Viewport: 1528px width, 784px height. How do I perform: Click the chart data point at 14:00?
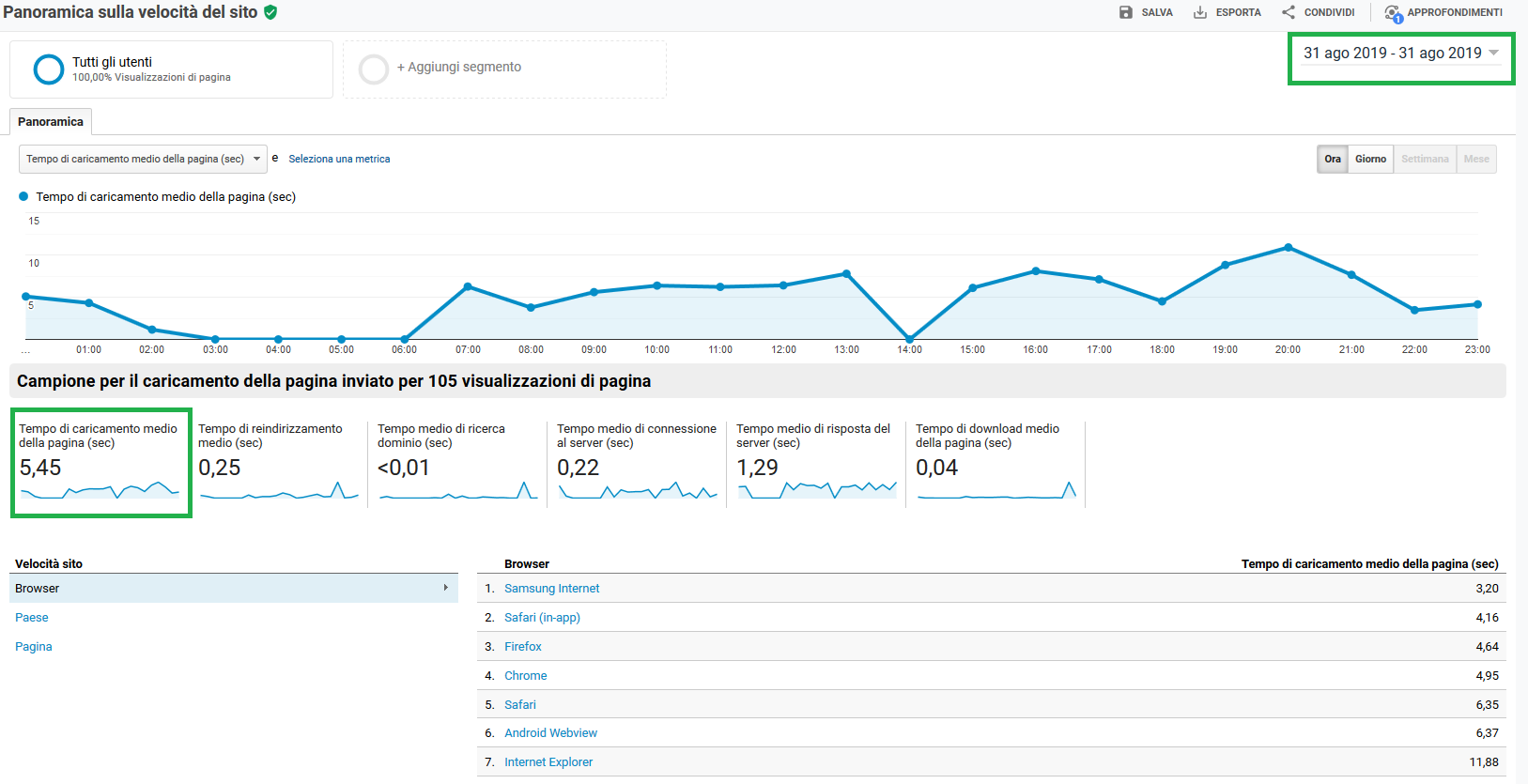click(x=909, y=338)
